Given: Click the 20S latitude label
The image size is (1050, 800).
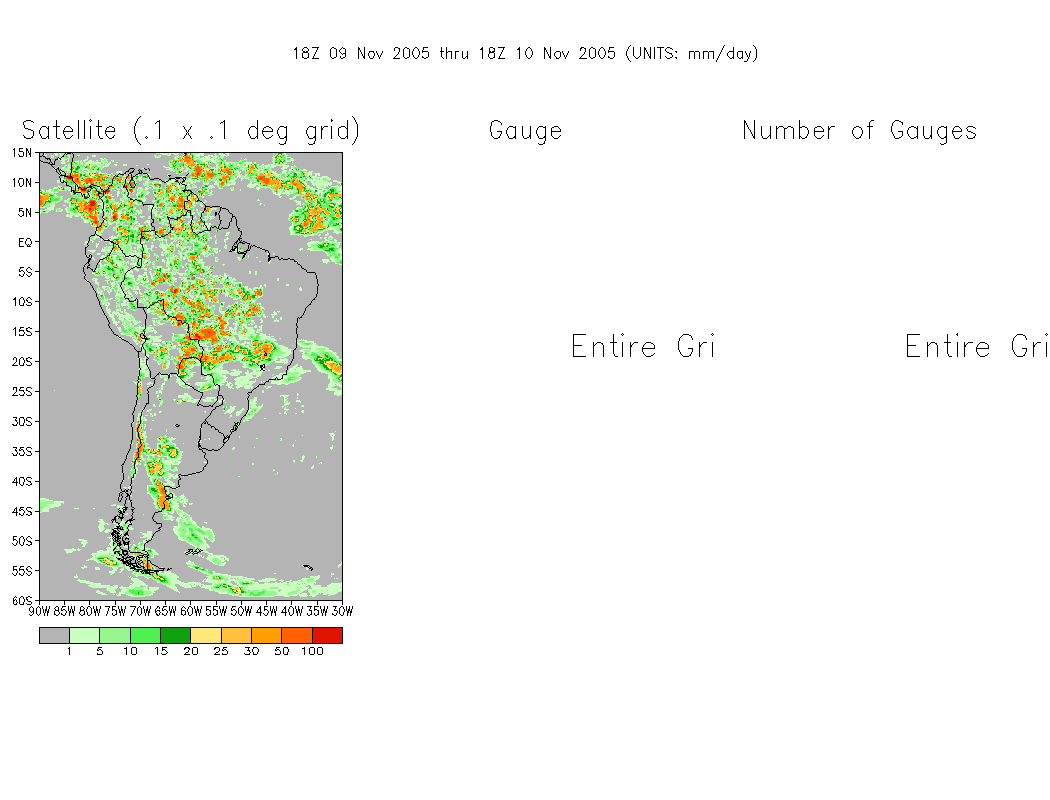Looking at the screenshot, I should click(x=21, y=362).
